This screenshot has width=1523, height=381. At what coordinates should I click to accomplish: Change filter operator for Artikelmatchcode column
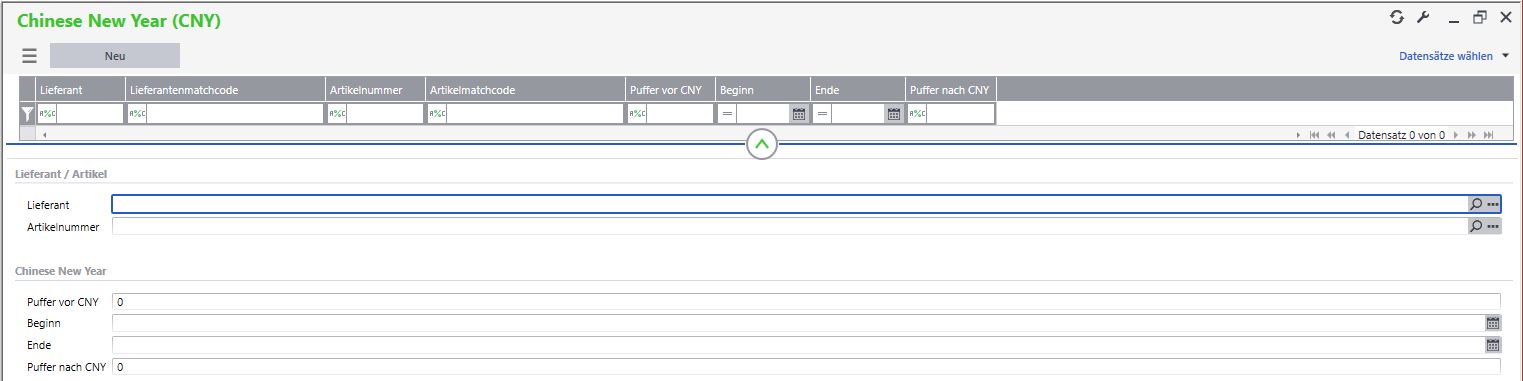pos(437,114)
